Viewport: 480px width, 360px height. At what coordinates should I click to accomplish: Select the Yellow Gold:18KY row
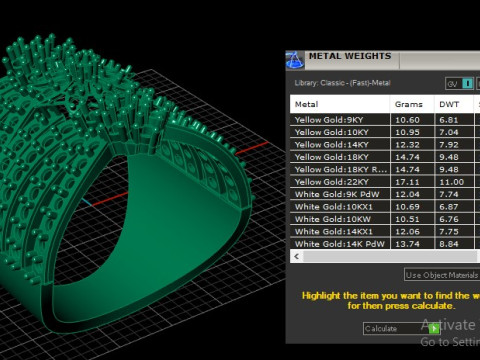(x=385, y=157)
